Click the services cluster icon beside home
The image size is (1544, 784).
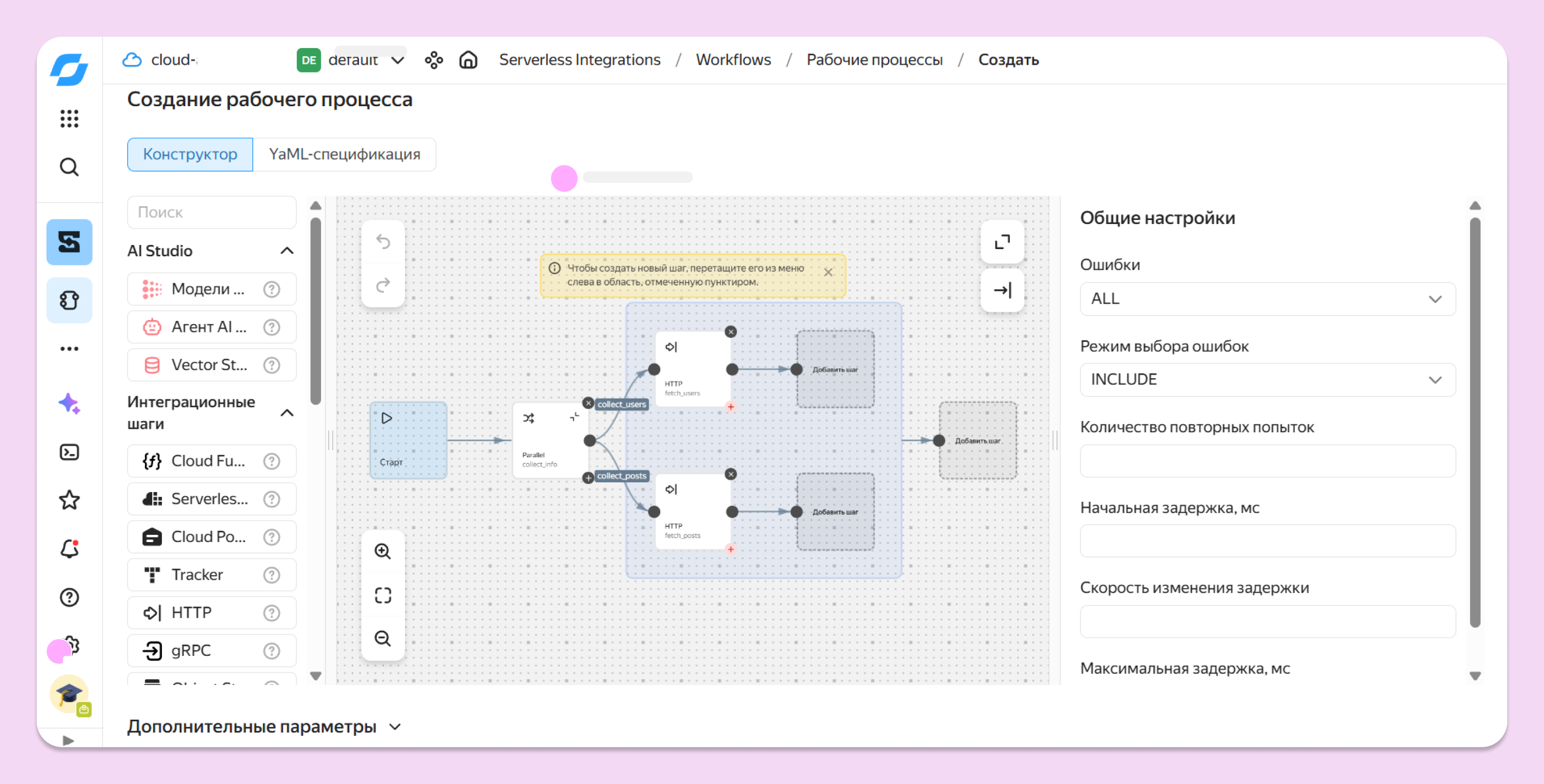(433, 60)
